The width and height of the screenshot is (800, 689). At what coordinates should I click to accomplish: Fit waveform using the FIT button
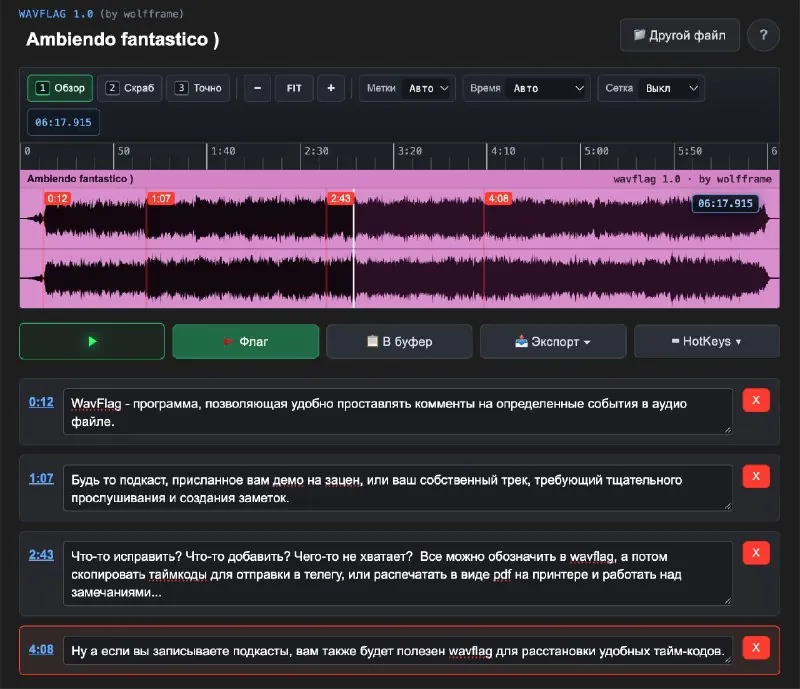(x=294, y=88)
